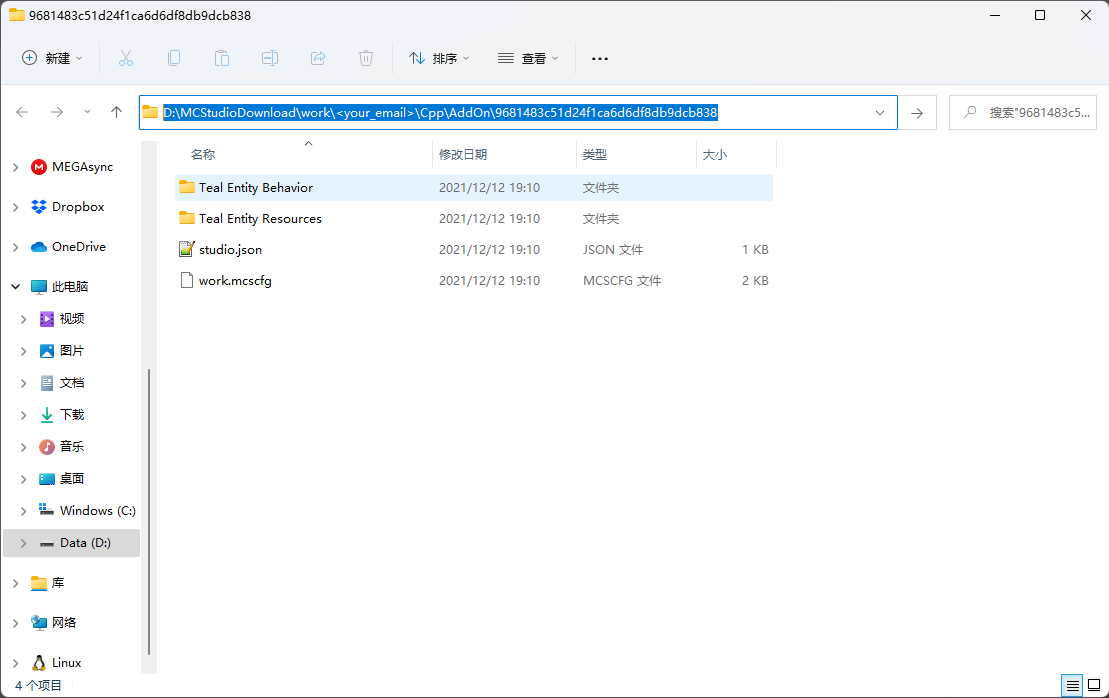Click the Teal Entity Behavior folder icon
This screenshot has height=698, width=1109.
[x=187, y=187]
